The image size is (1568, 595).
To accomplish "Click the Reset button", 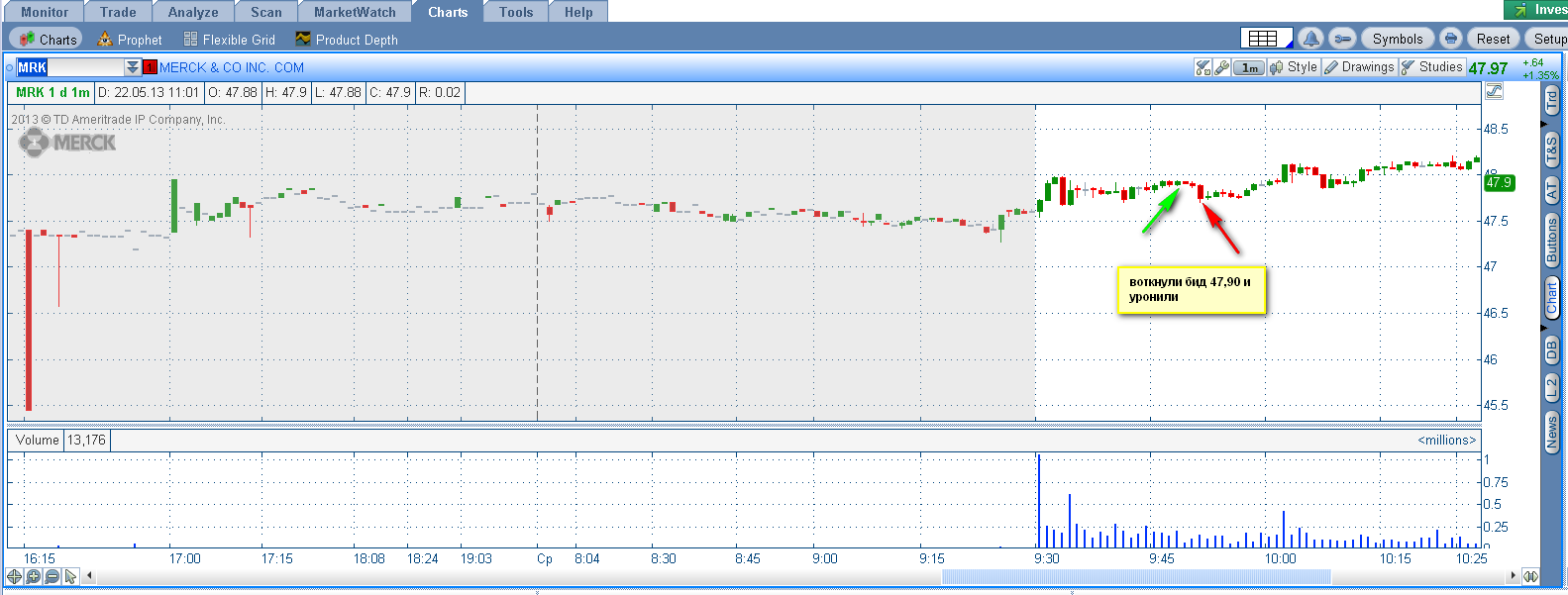I will (1493, 39).
